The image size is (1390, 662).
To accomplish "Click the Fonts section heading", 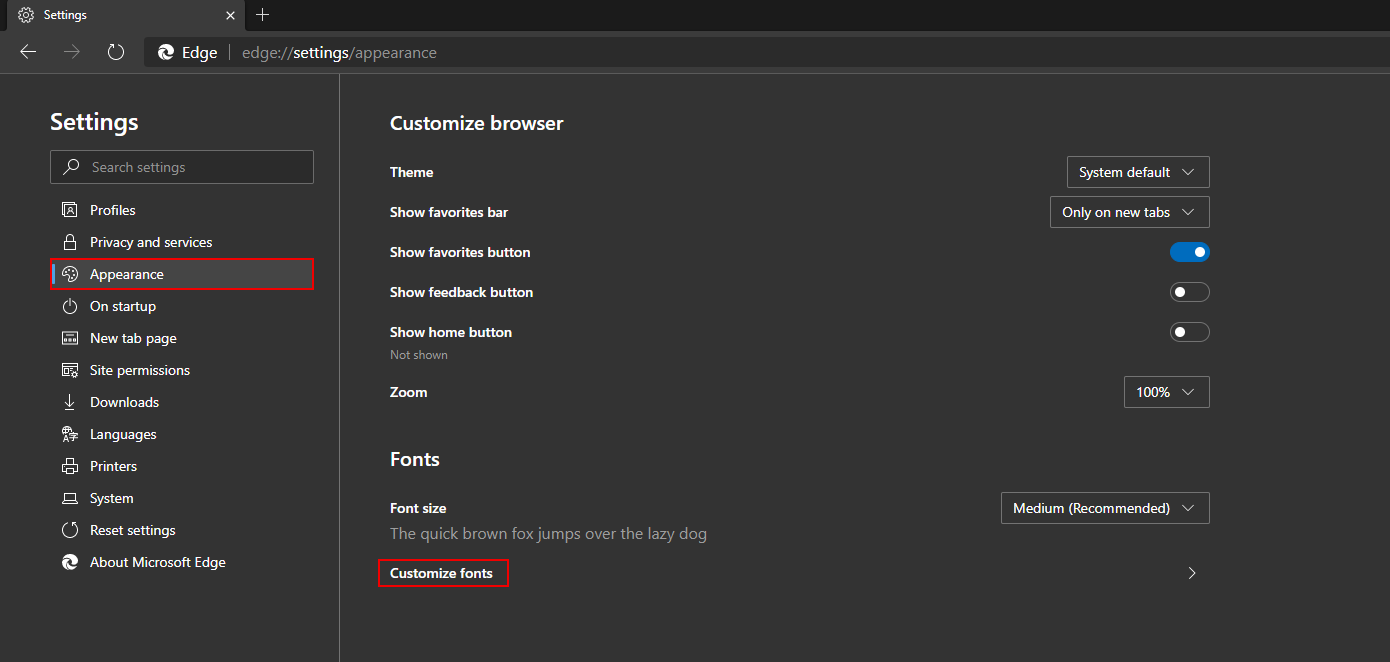I will tap(415, 459).
